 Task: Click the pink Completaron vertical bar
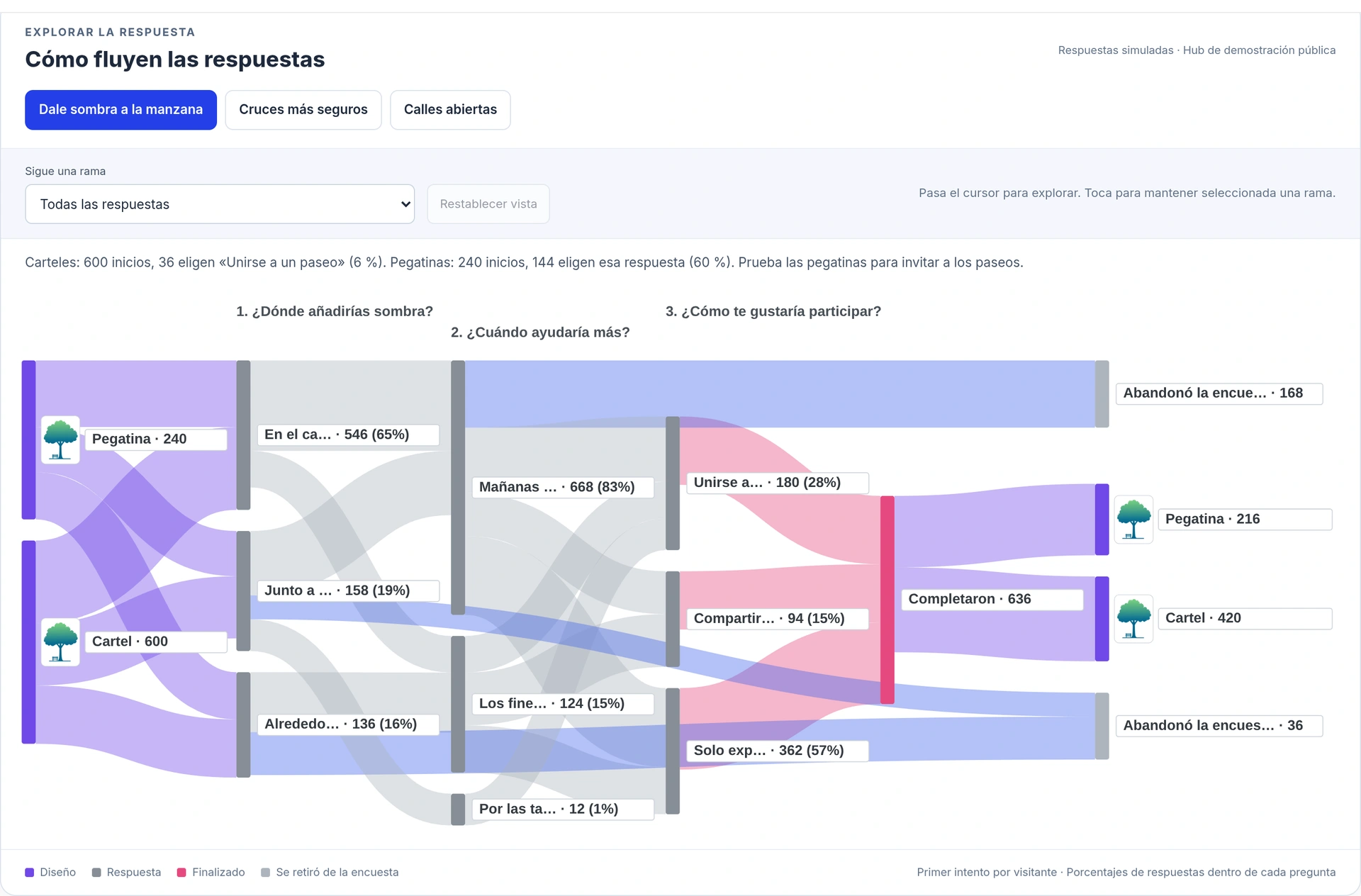(887, 600)
